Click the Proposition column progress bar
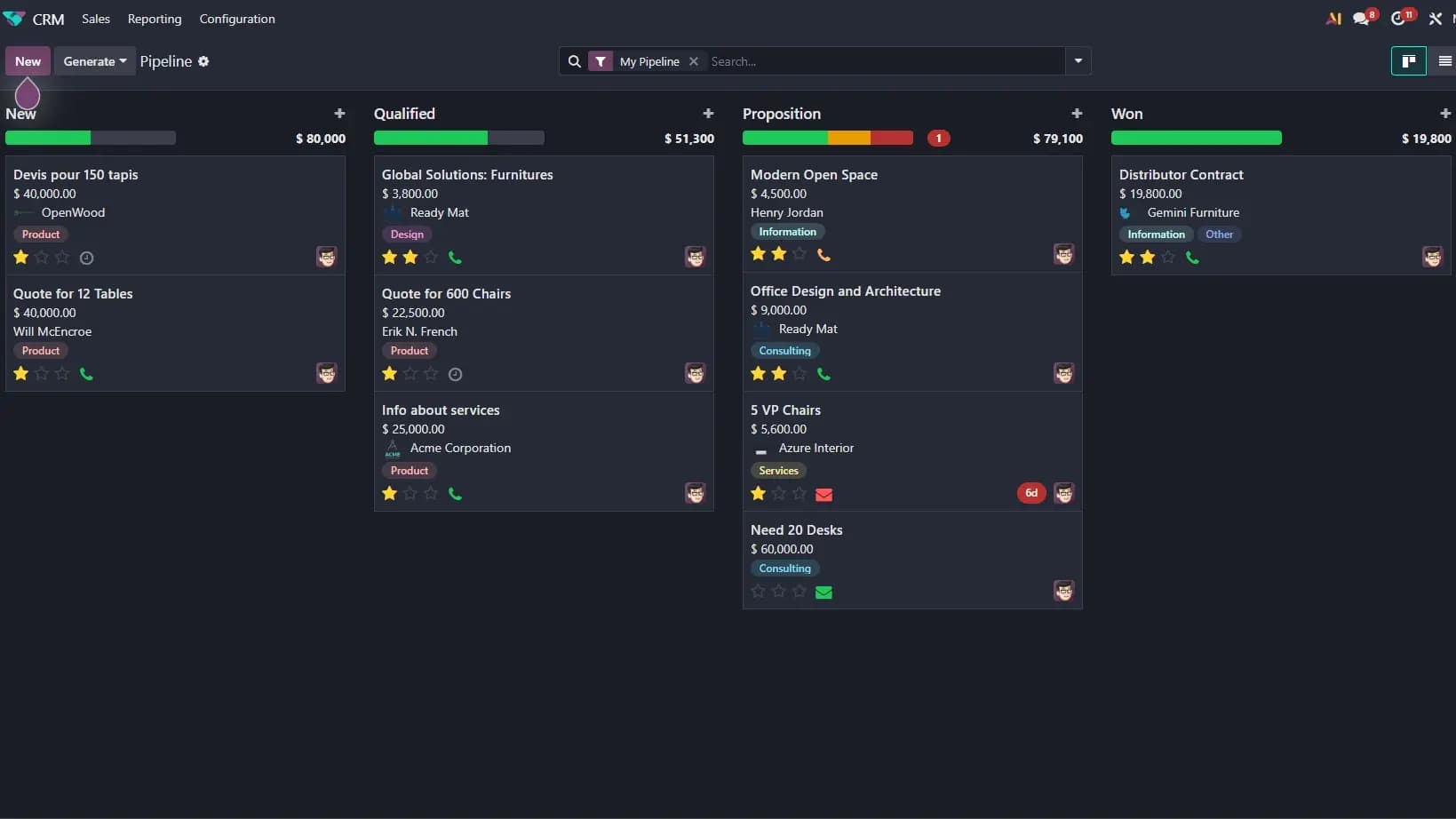The width and height of the screenshot is (1456, 819). click(827, 138)
